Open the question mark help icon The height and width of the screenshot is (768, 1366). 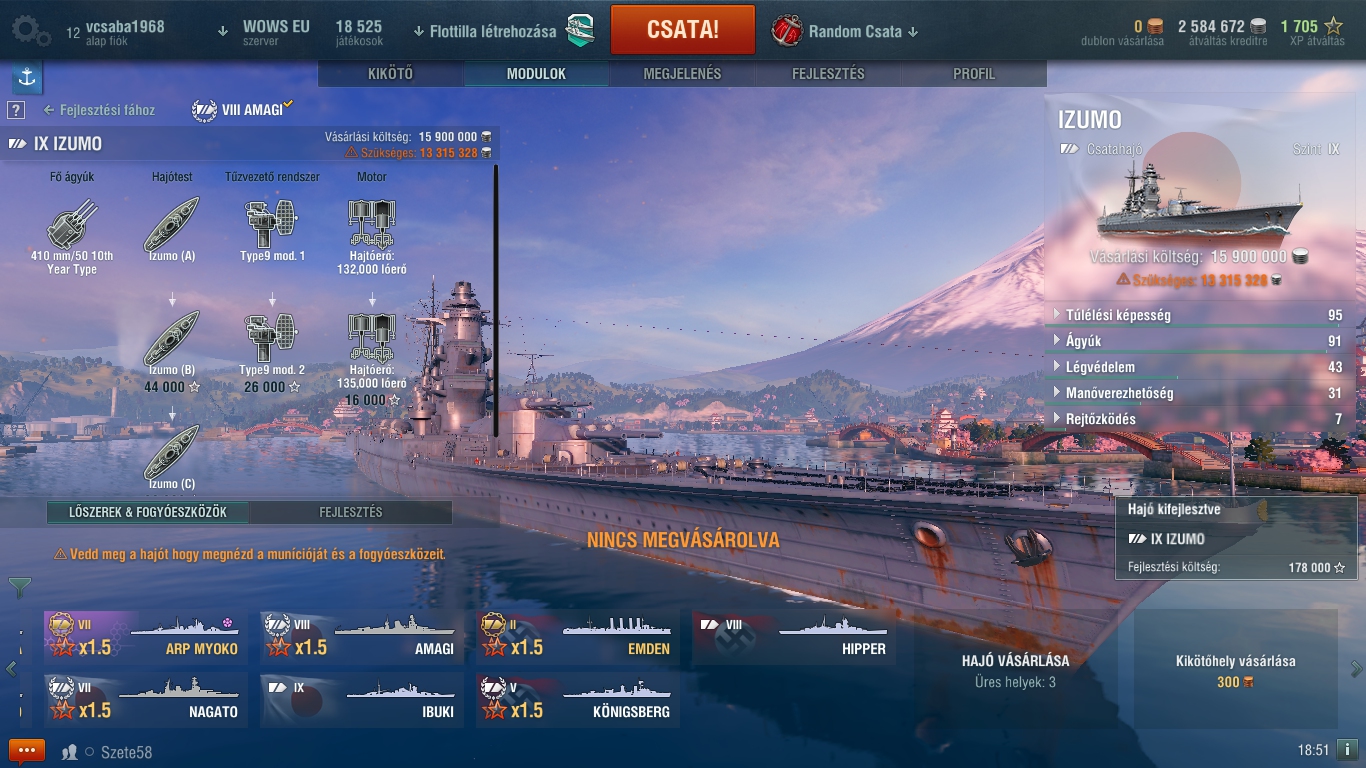pyautogui.click(x=16, y=110)
